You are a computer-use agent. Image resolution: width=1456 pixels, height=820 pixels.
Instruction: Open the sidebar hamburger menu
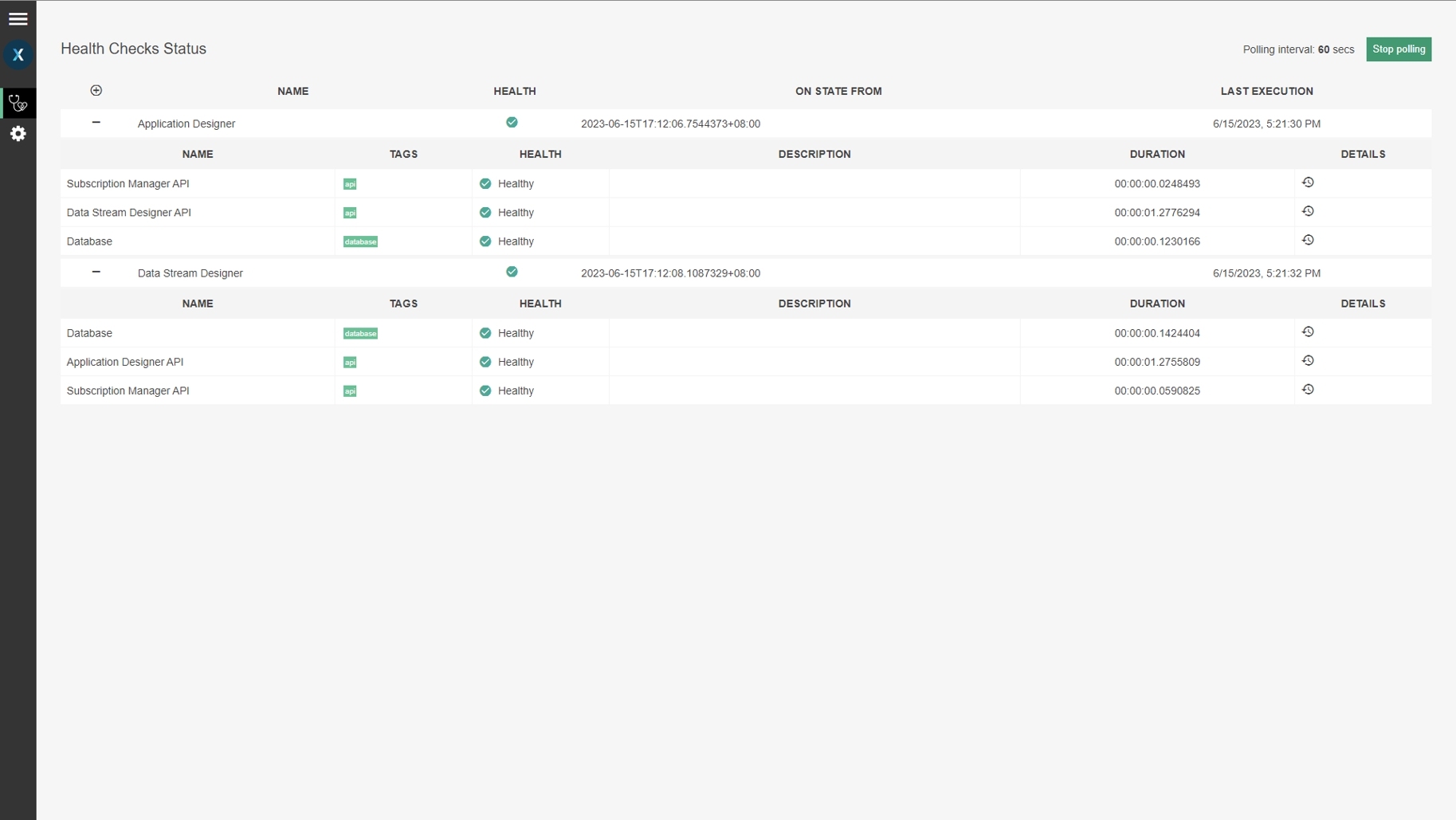pos(18,18)
